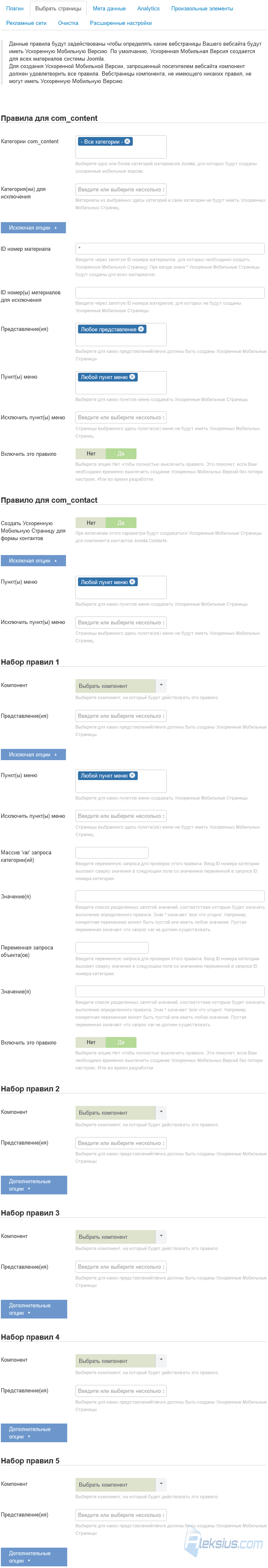Expand 'Дополнительные опции' in Набор правил 5
Image resolution: width=268 pixels, height=1568 pixels.
point(34,1557)
